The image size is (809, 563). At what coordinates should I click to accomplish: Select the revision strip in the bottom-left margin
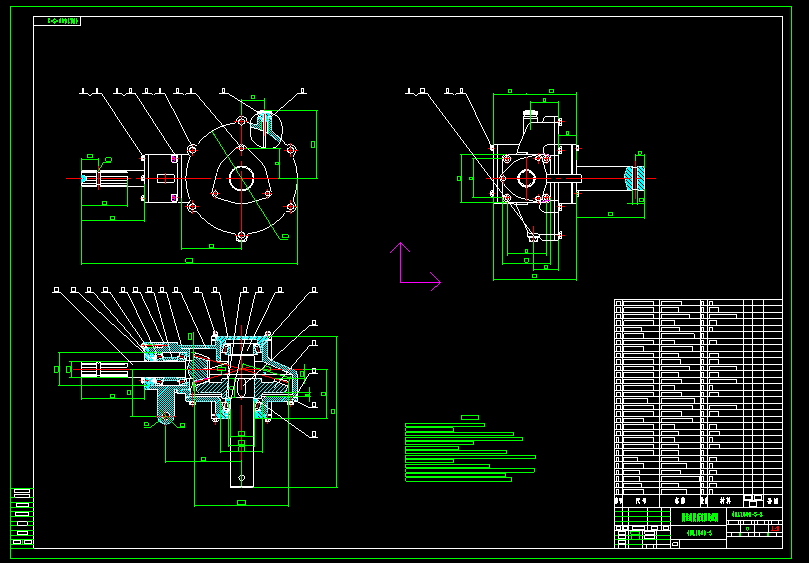(22, 518)
